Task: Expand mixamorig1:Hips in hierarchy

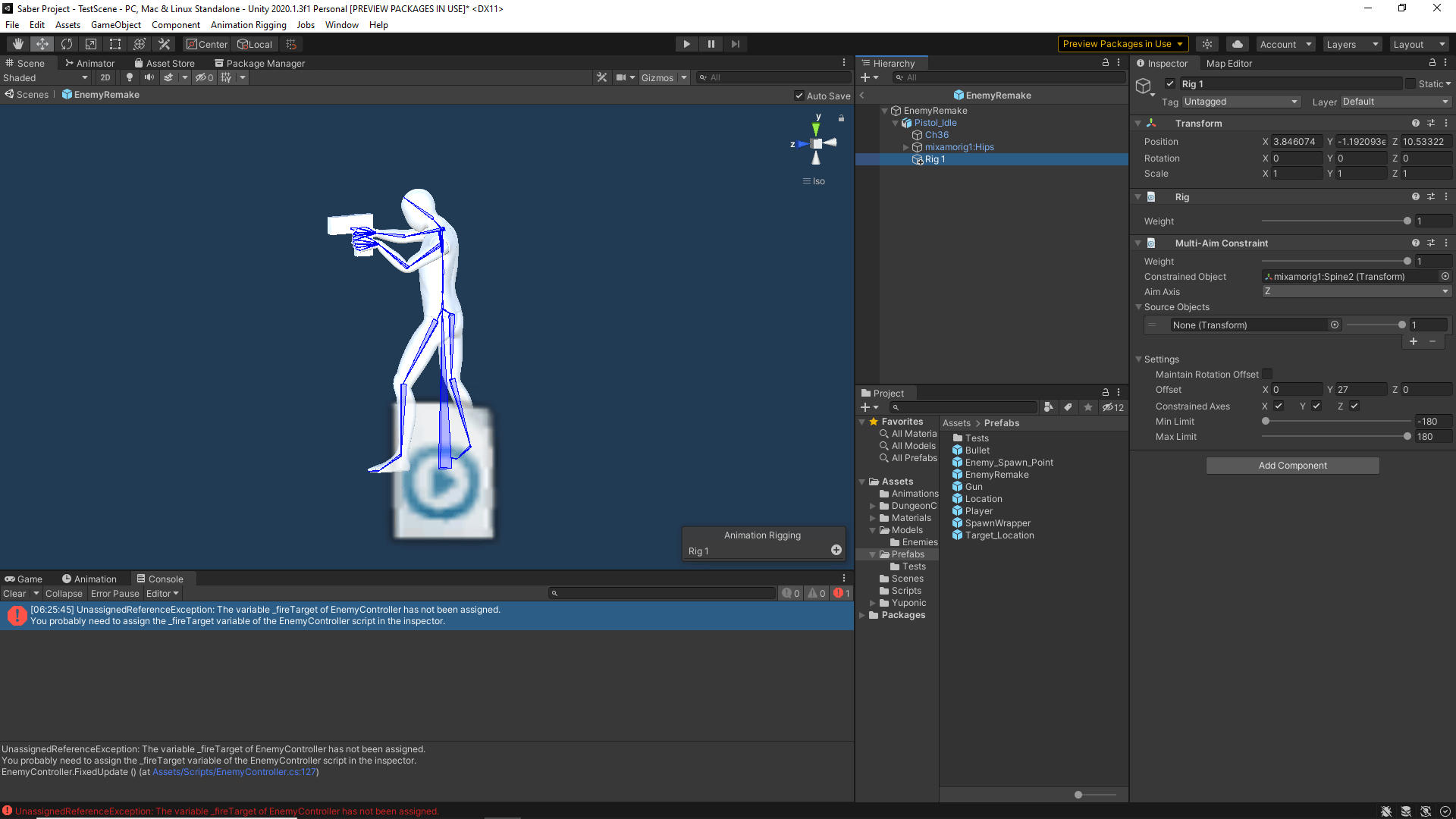Action: tap(905, 147)
